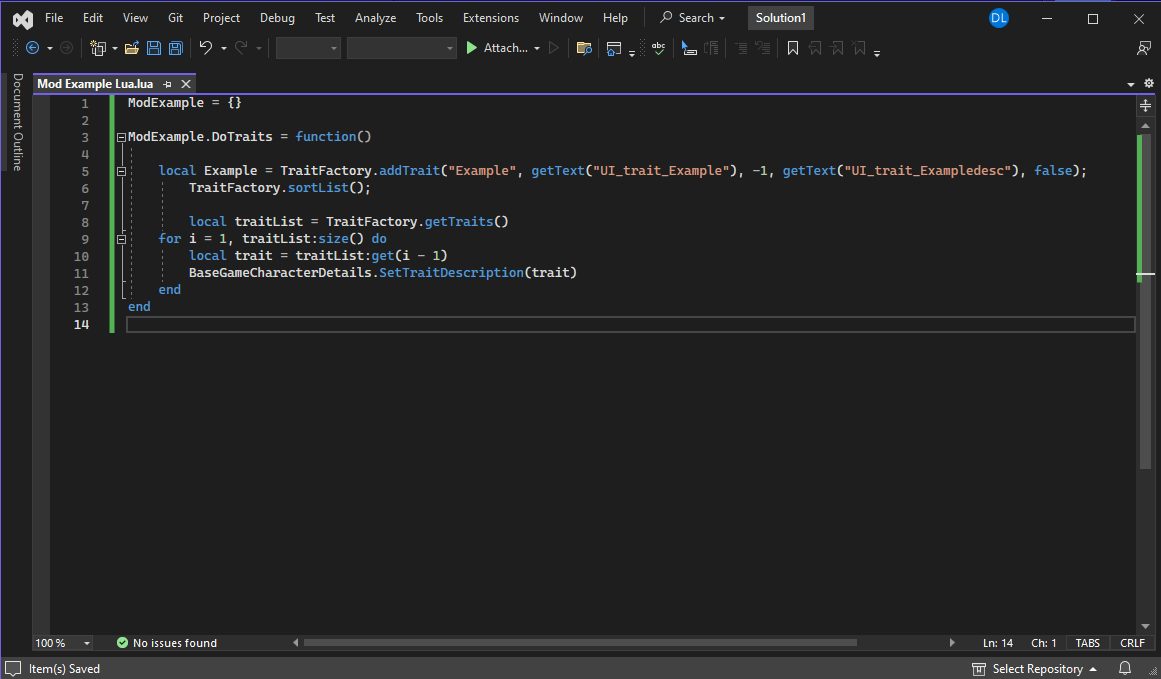Click the spell checker abc icon
Viewport: 1161px width, 679px height.
pos(658,48)
